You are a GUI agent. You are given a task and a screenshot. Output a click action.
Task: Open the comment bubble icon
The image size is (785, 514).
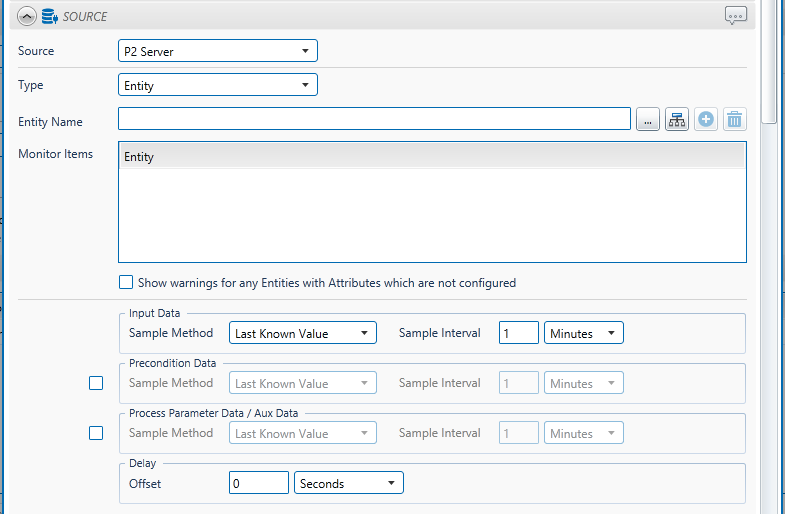pos(735,16)
